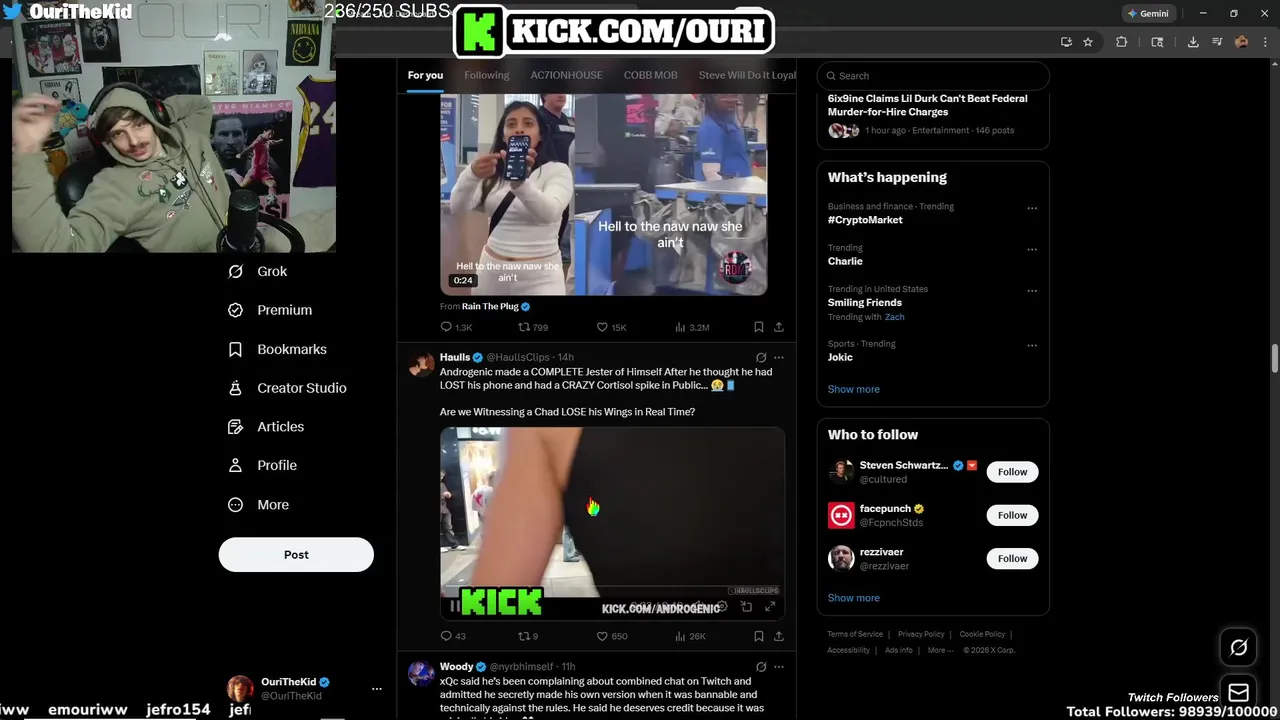
Task: Reply to the Rain The Plug post
Action: (x=456, y=327)
